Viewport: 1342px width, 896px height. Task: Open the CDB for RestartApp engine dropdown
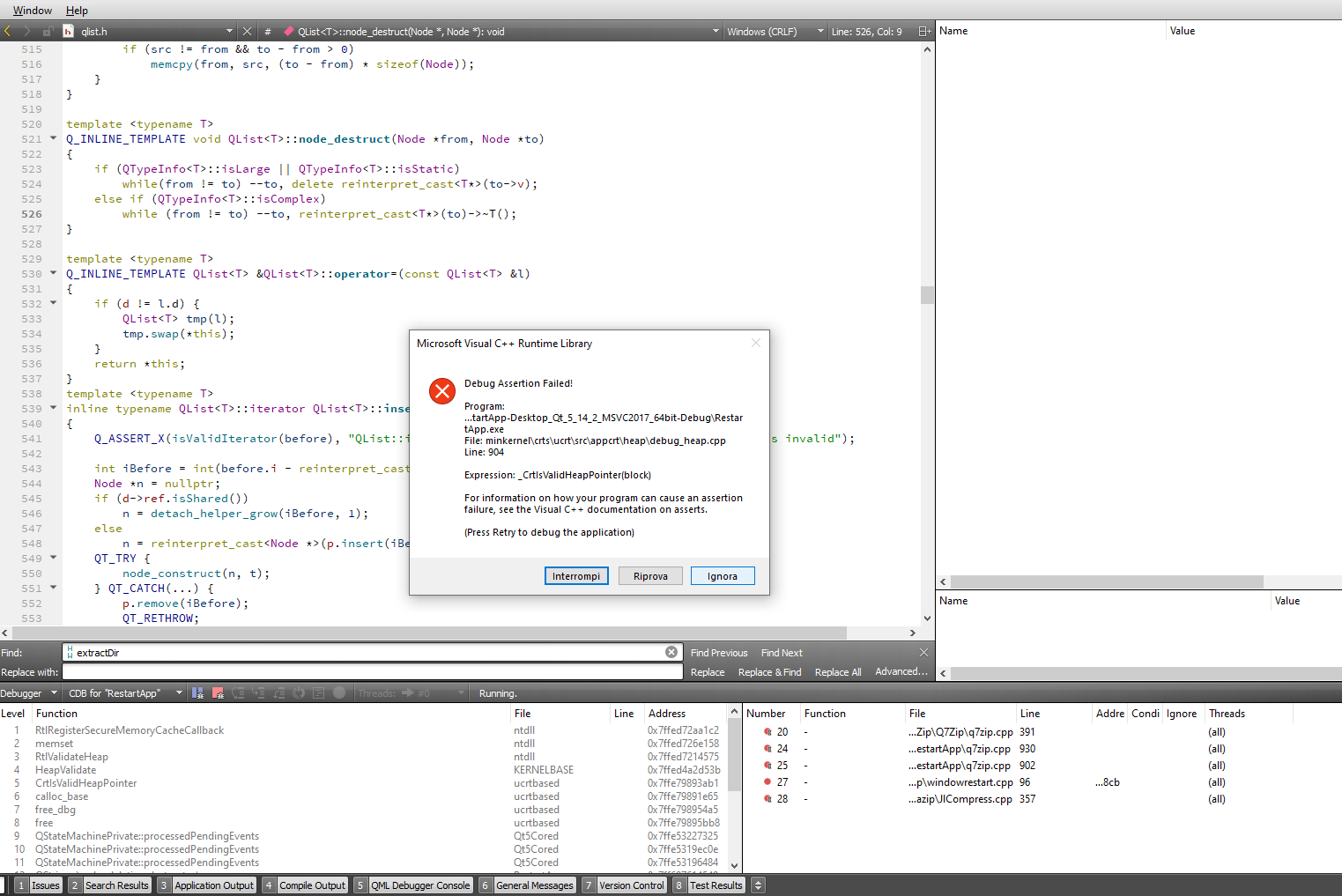[x=178, y=693]
